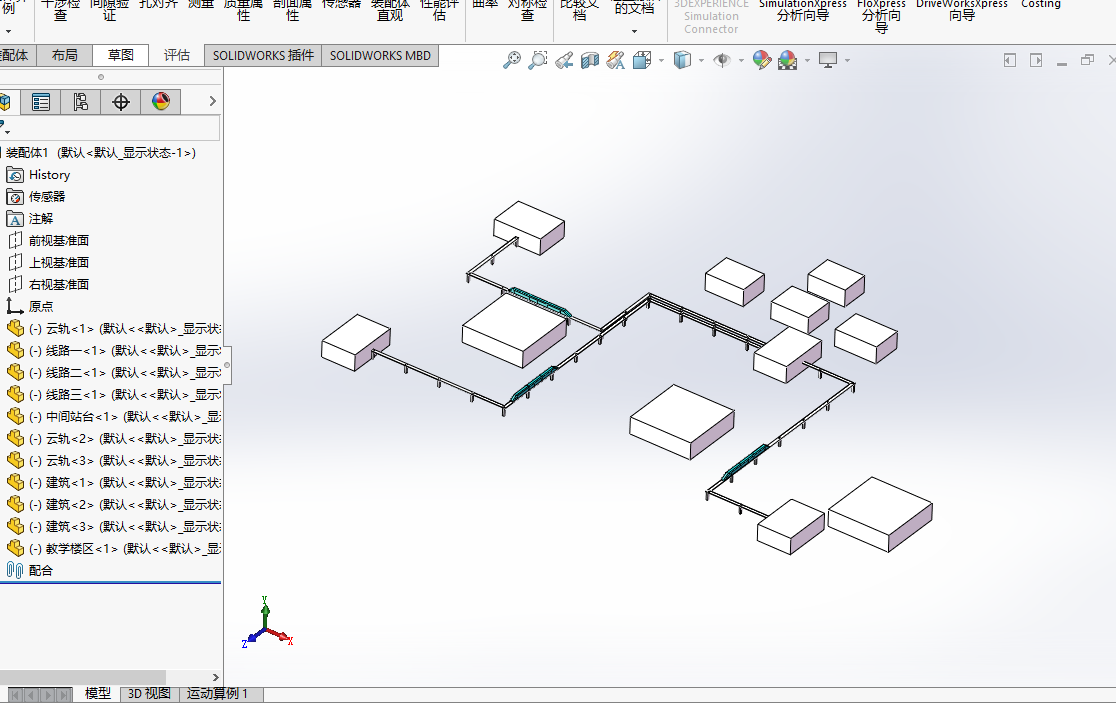Viewport: 1116px width, 703px height.
Task: Launch the FloXpress 分析向导 button
Action: (881, 16)
